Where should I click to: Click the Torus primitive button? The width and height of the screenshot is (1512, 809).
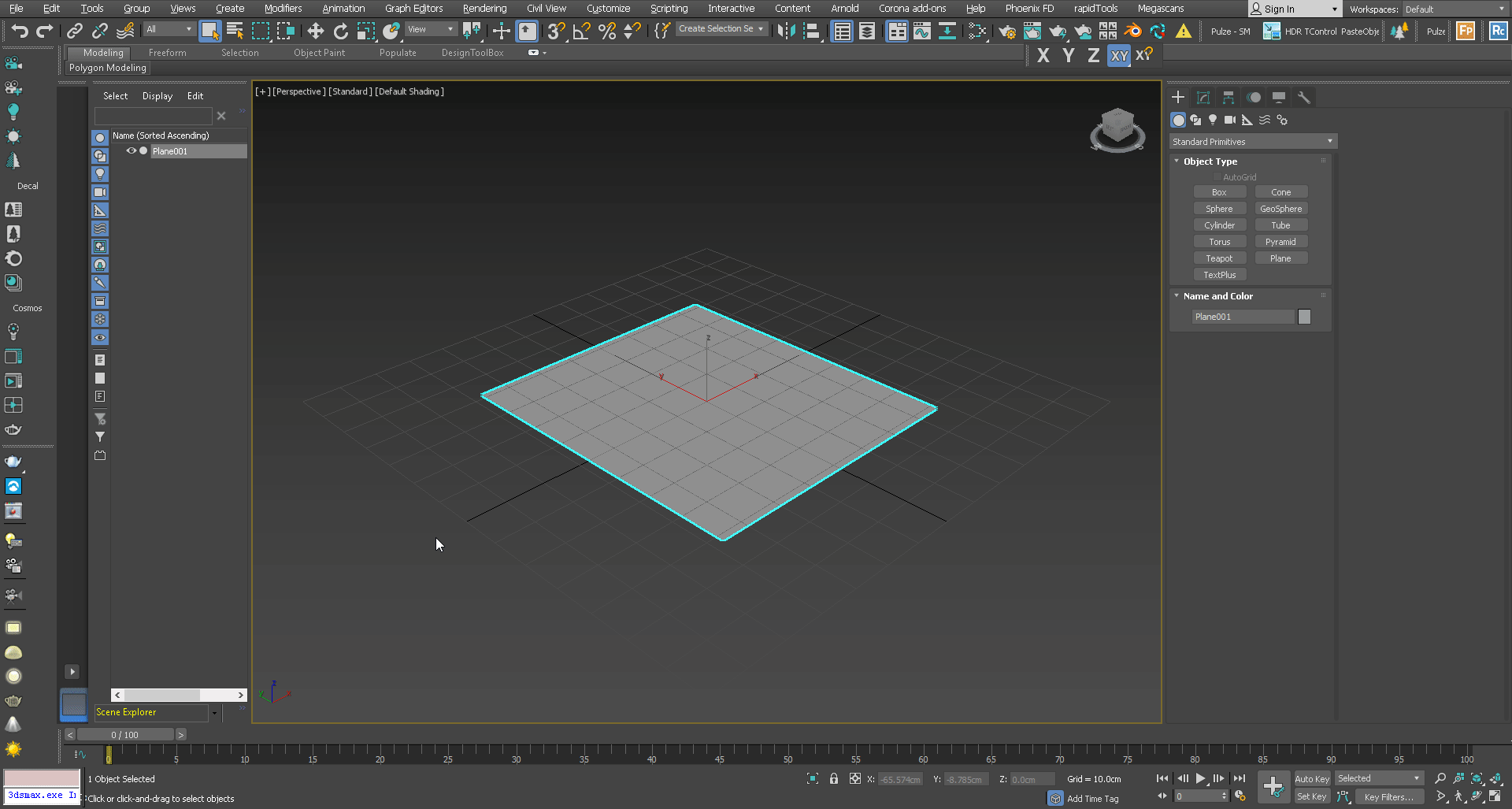point(1219,242)
